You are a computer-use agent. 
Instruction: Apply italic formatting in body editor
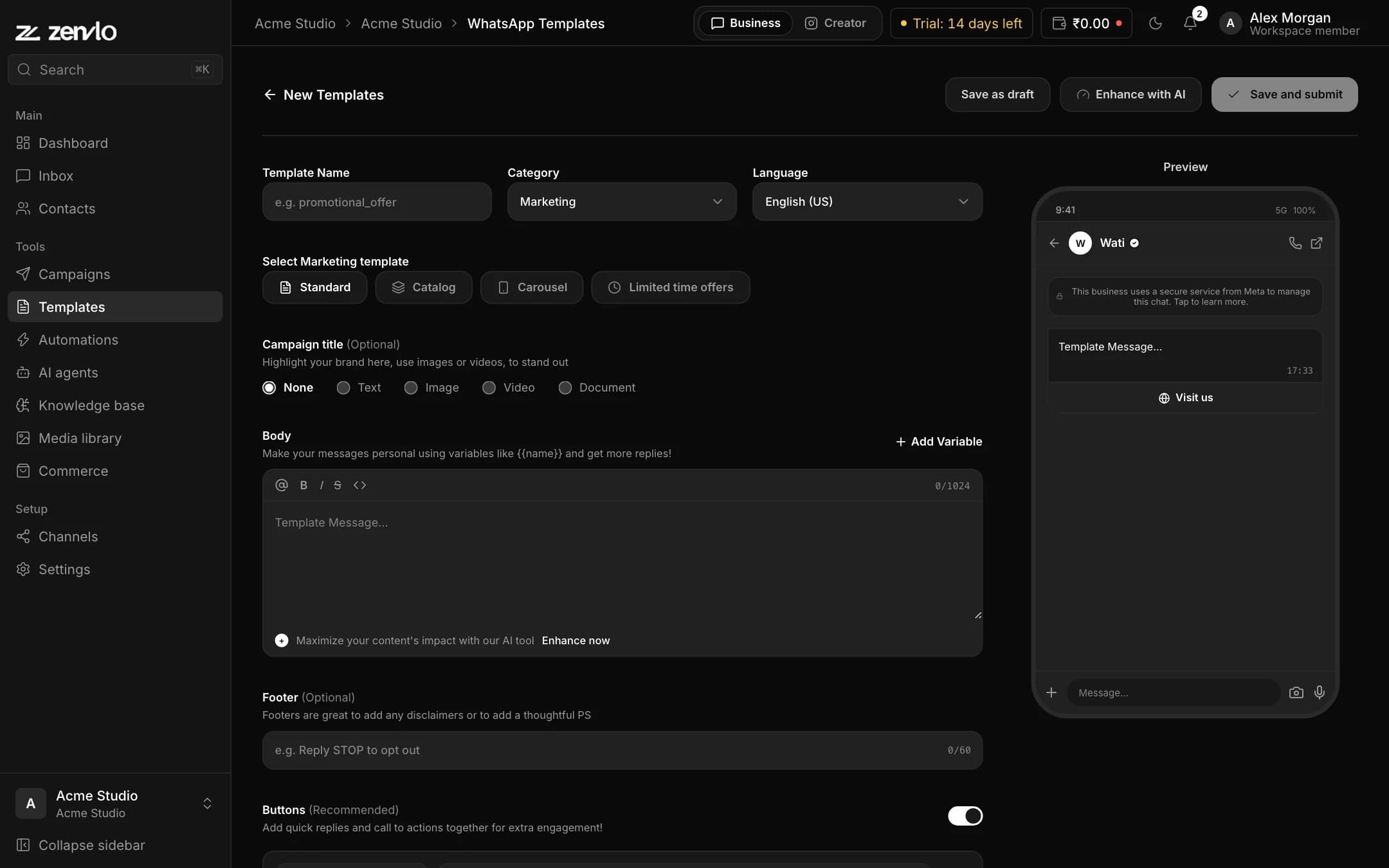pos(321,485)
